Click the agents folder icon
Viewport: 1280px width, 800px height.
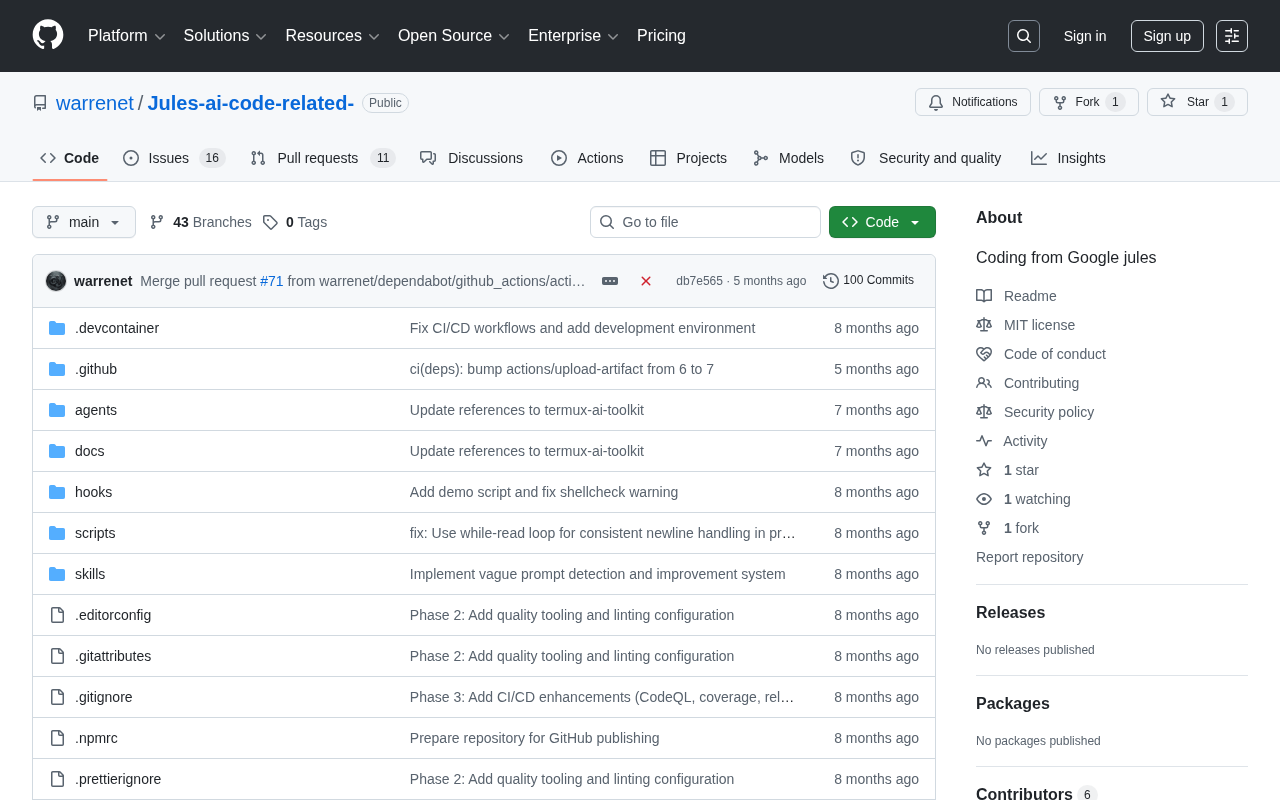pos(57,410)
